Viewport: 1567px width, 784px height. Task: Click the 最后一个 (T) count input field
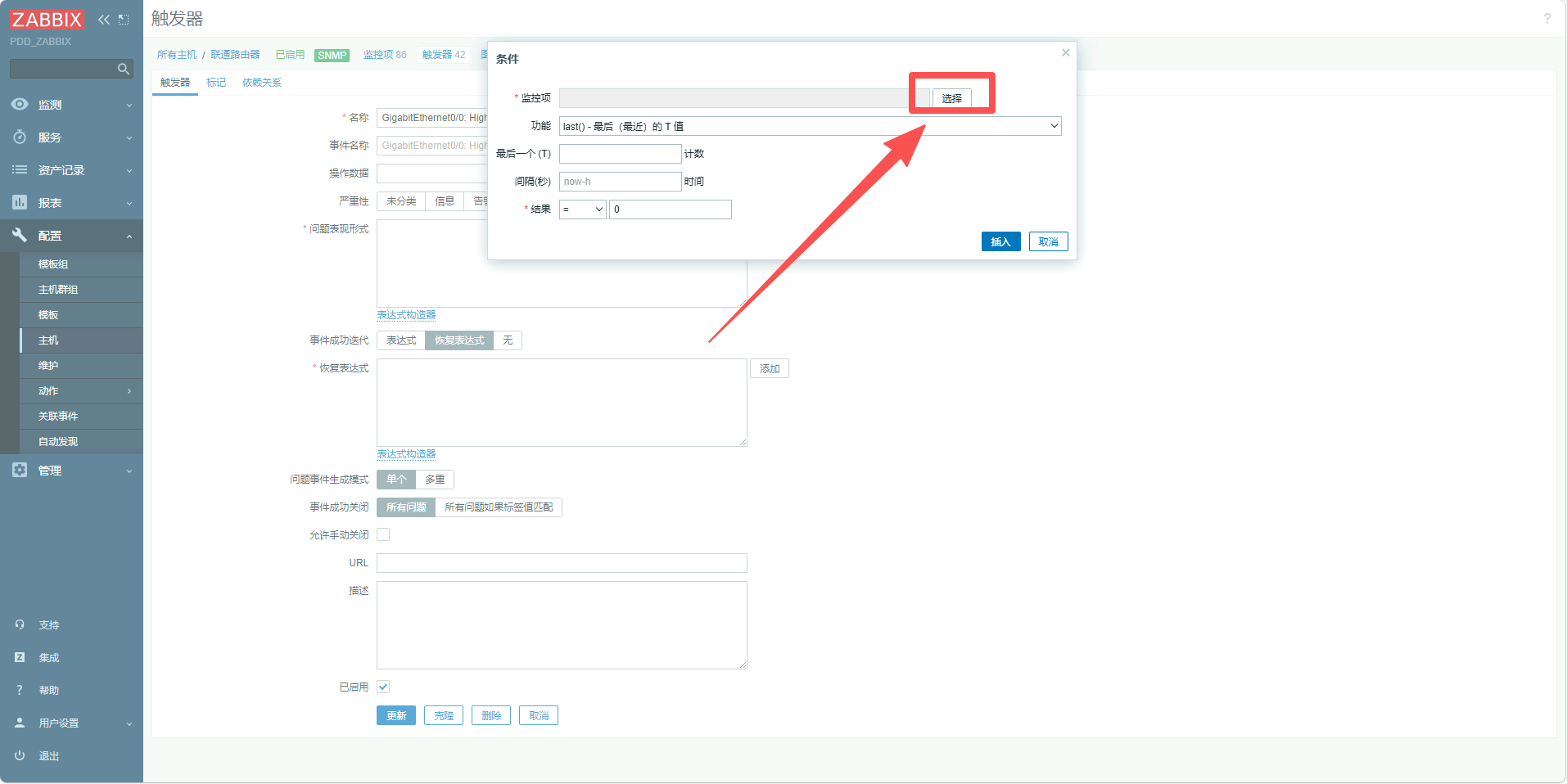click(x=620, y=154)
